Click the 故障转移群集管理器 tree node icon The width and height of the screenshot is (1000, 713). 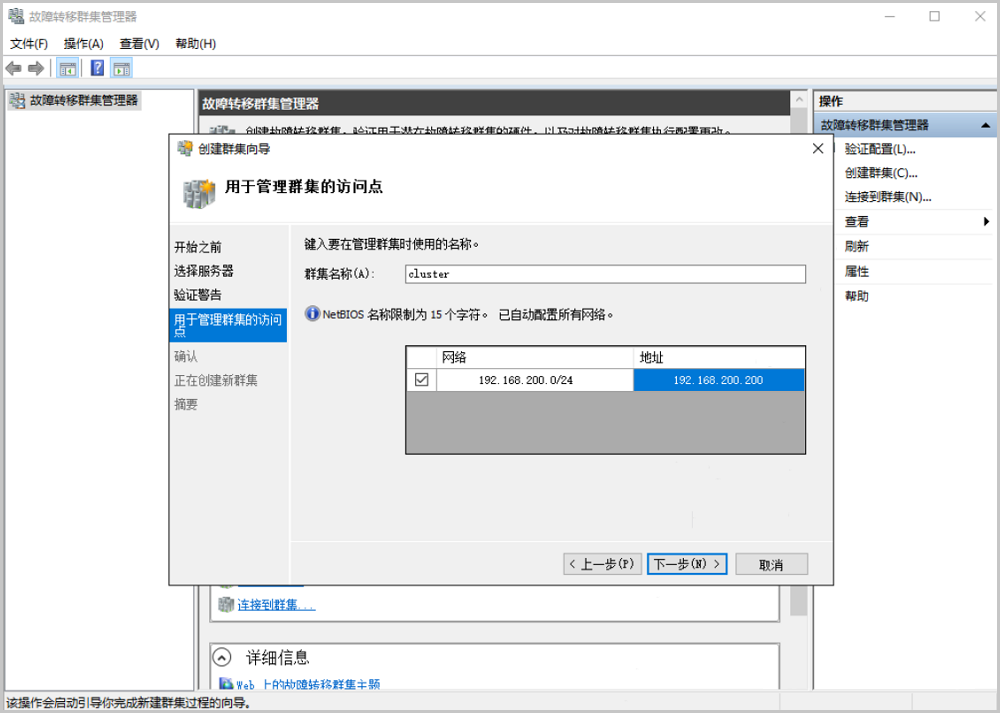point(17,100)
